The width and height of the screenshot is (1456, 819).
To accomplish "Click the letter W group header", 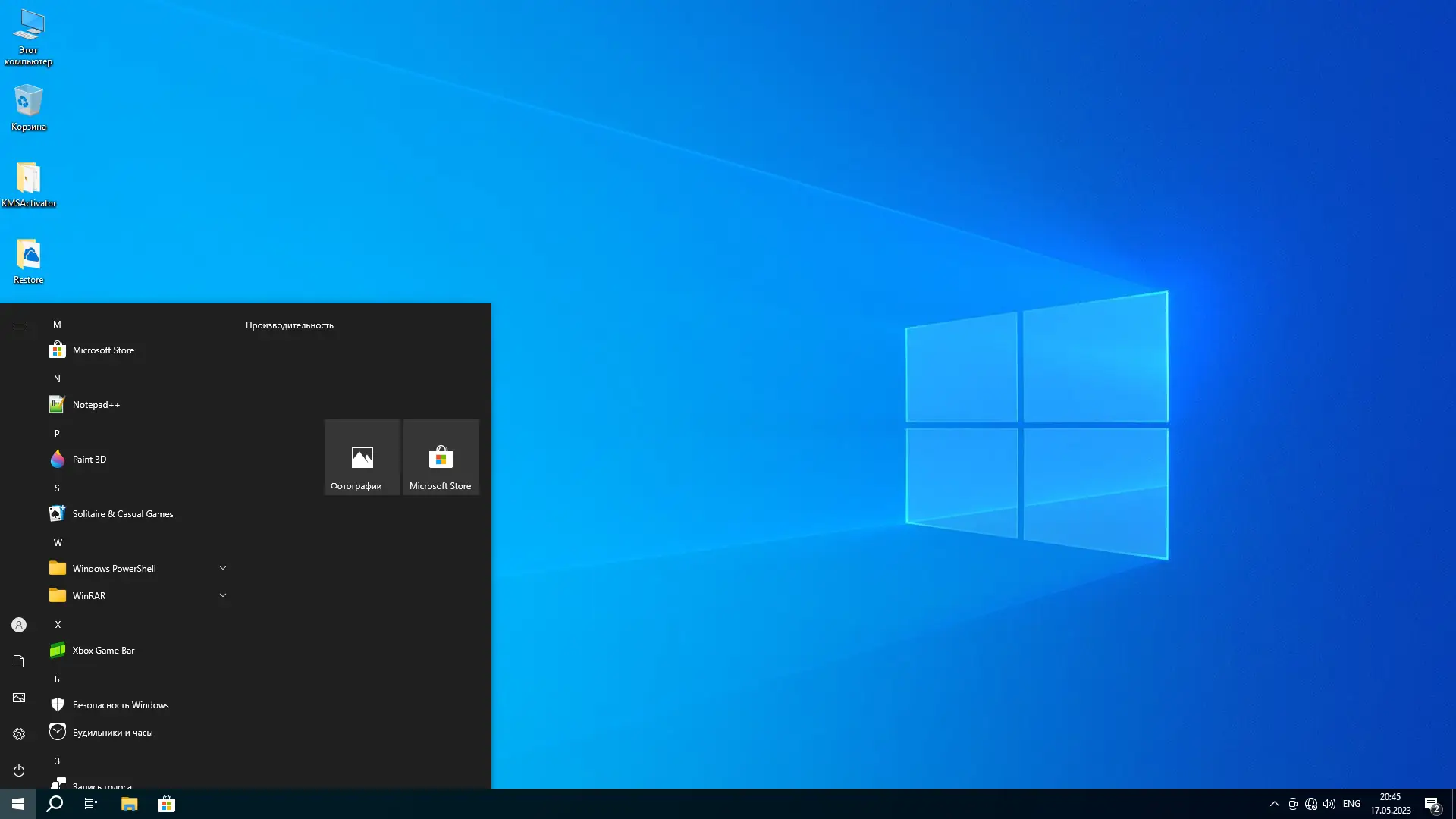I will pos(58,543).
